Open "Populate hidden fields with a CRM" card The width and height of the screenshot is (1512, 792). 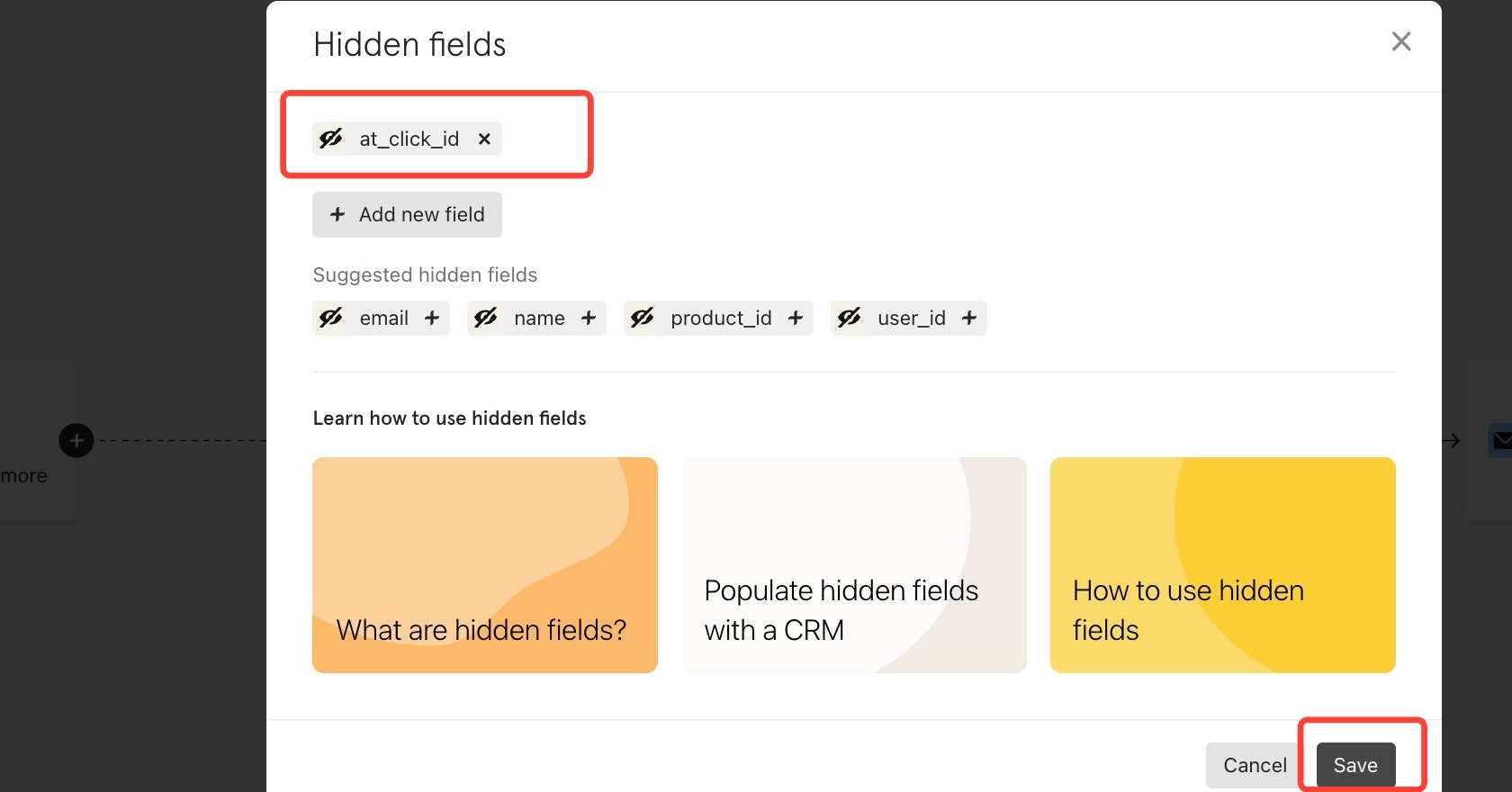click(853, 565)
